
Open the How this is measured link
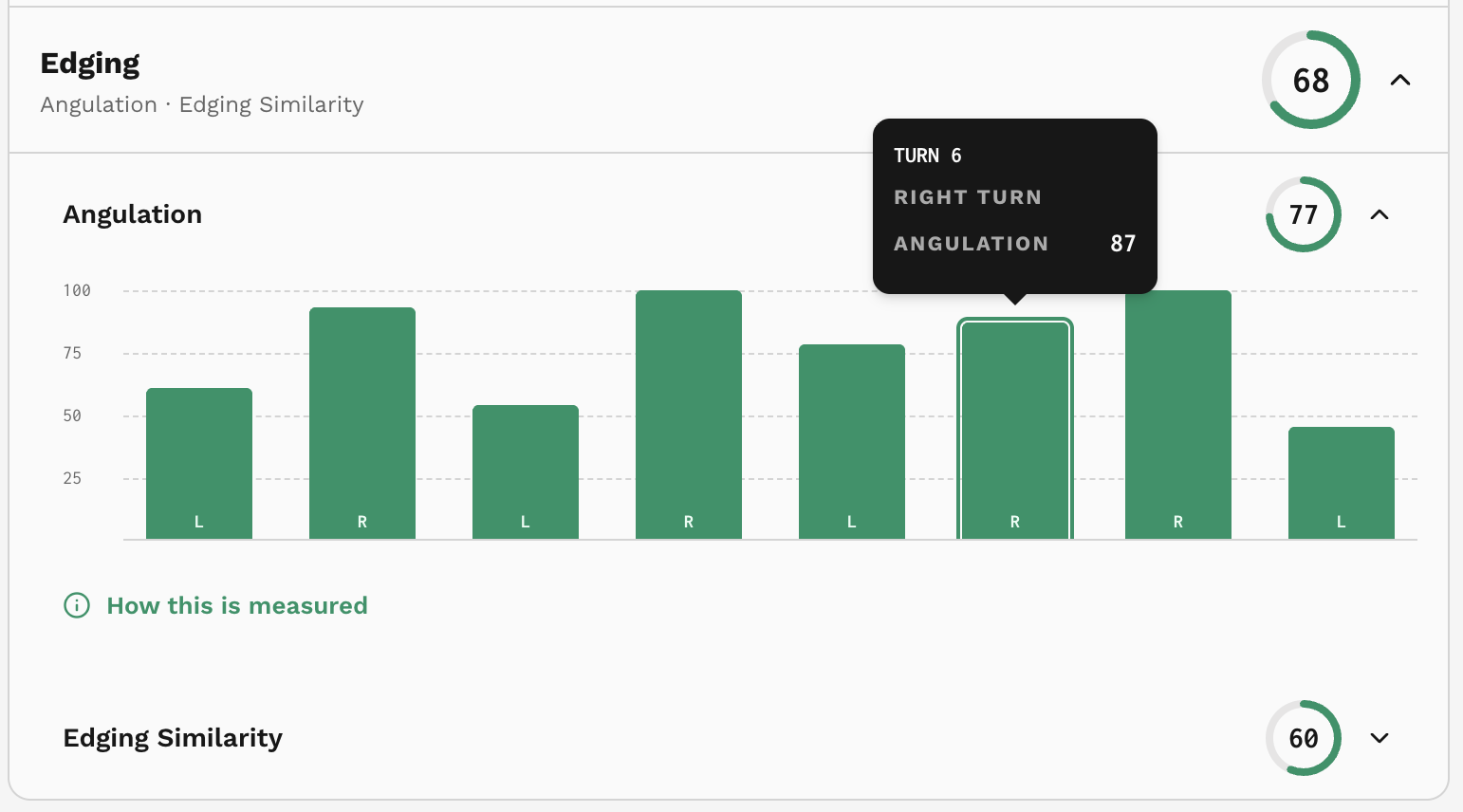pos(237,605)
